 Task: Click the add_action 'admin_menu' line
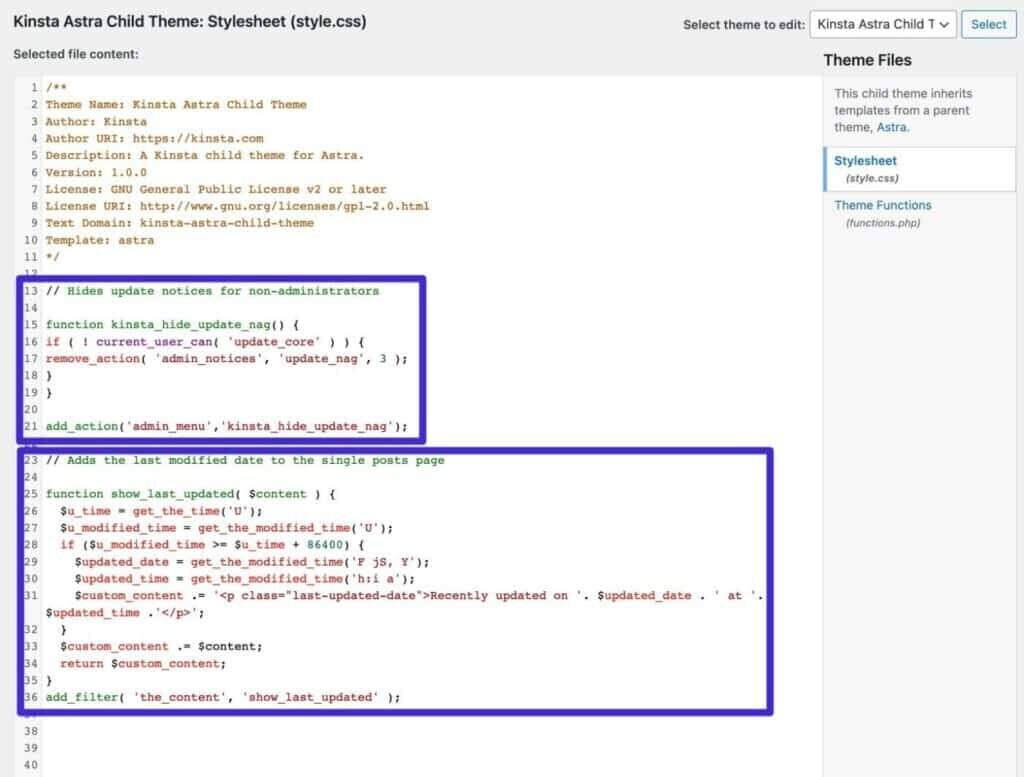click(226, 426)
